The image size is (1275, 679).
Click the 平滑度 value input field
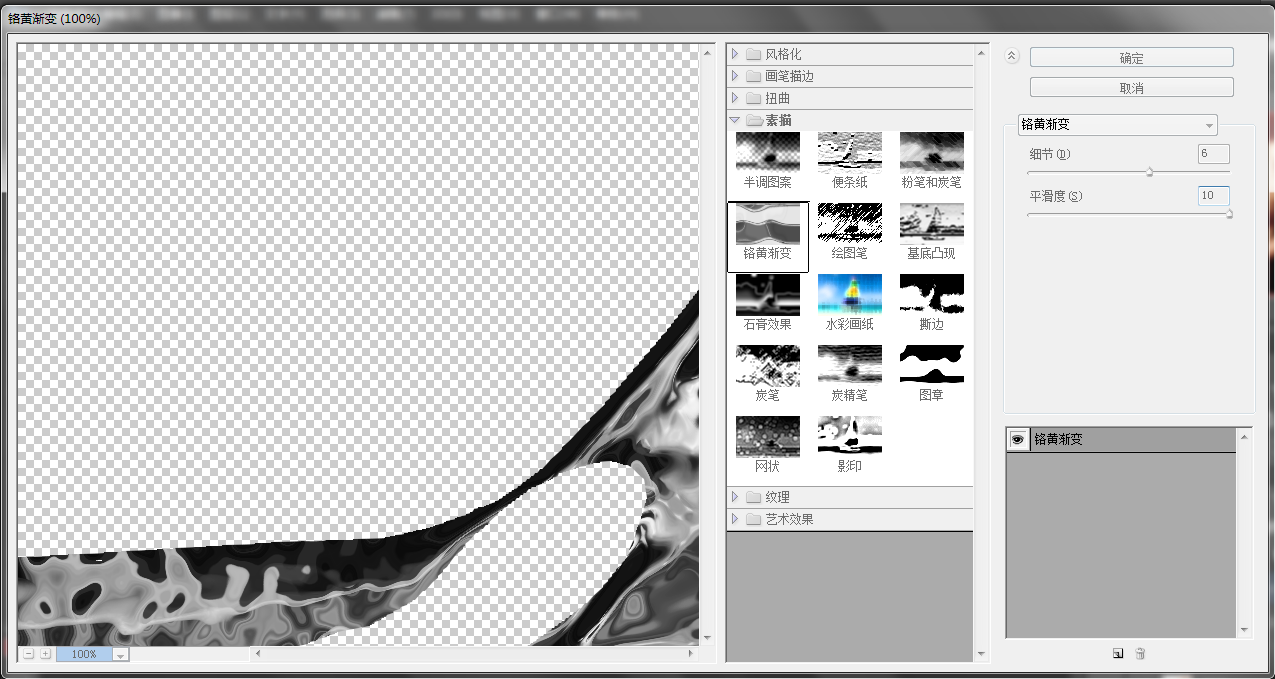tap(1213, 195)
